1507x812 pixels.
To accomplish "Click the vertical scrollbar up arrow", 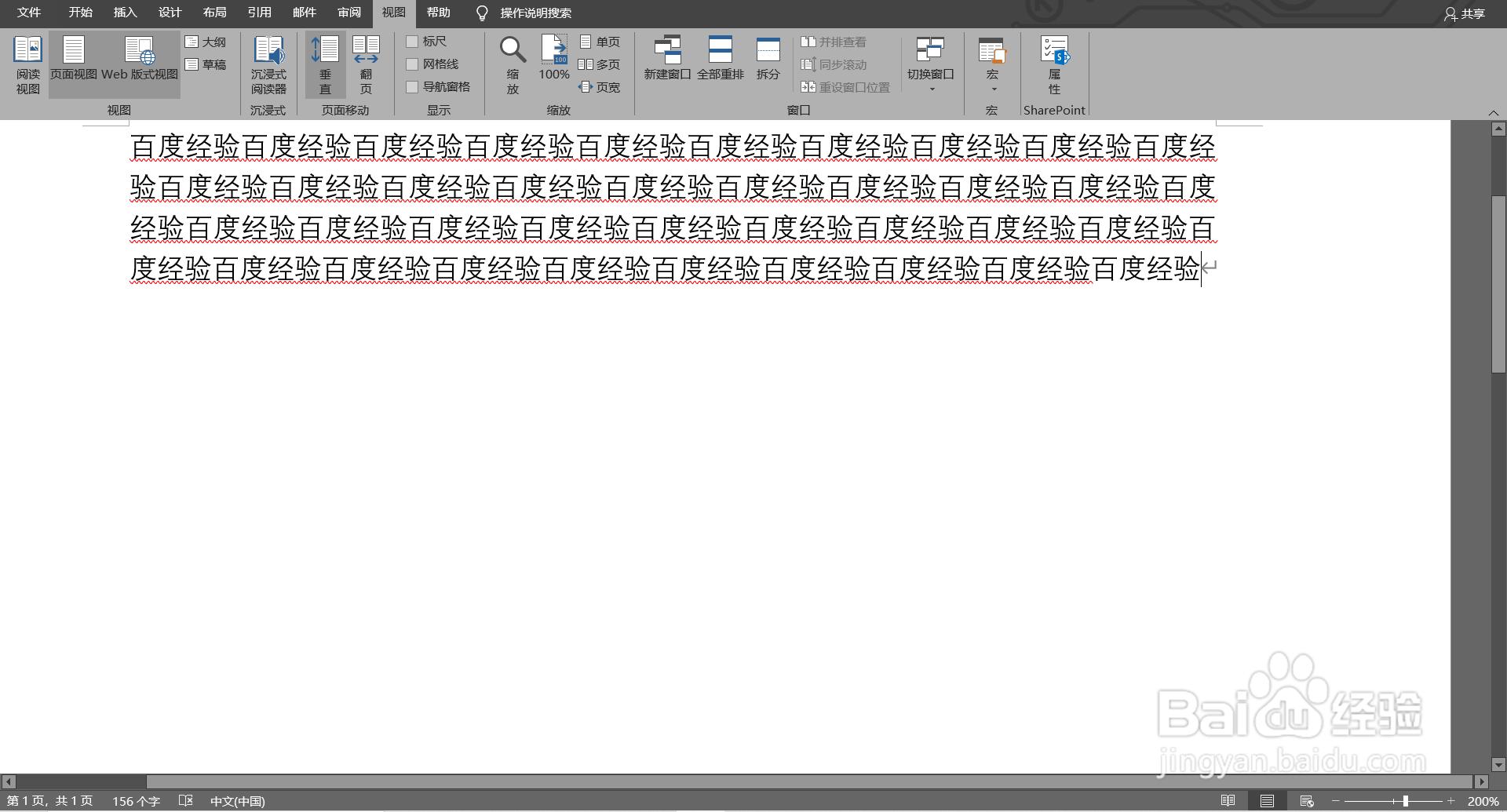I will (x=1498, y=129).
